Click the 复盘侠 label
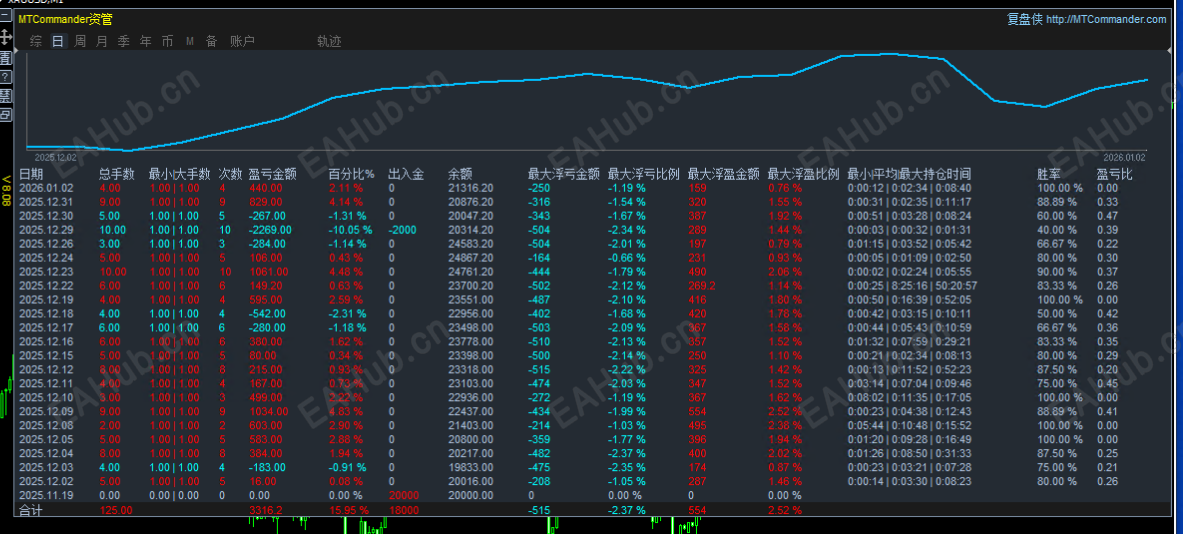 (x=1025, y=20)
